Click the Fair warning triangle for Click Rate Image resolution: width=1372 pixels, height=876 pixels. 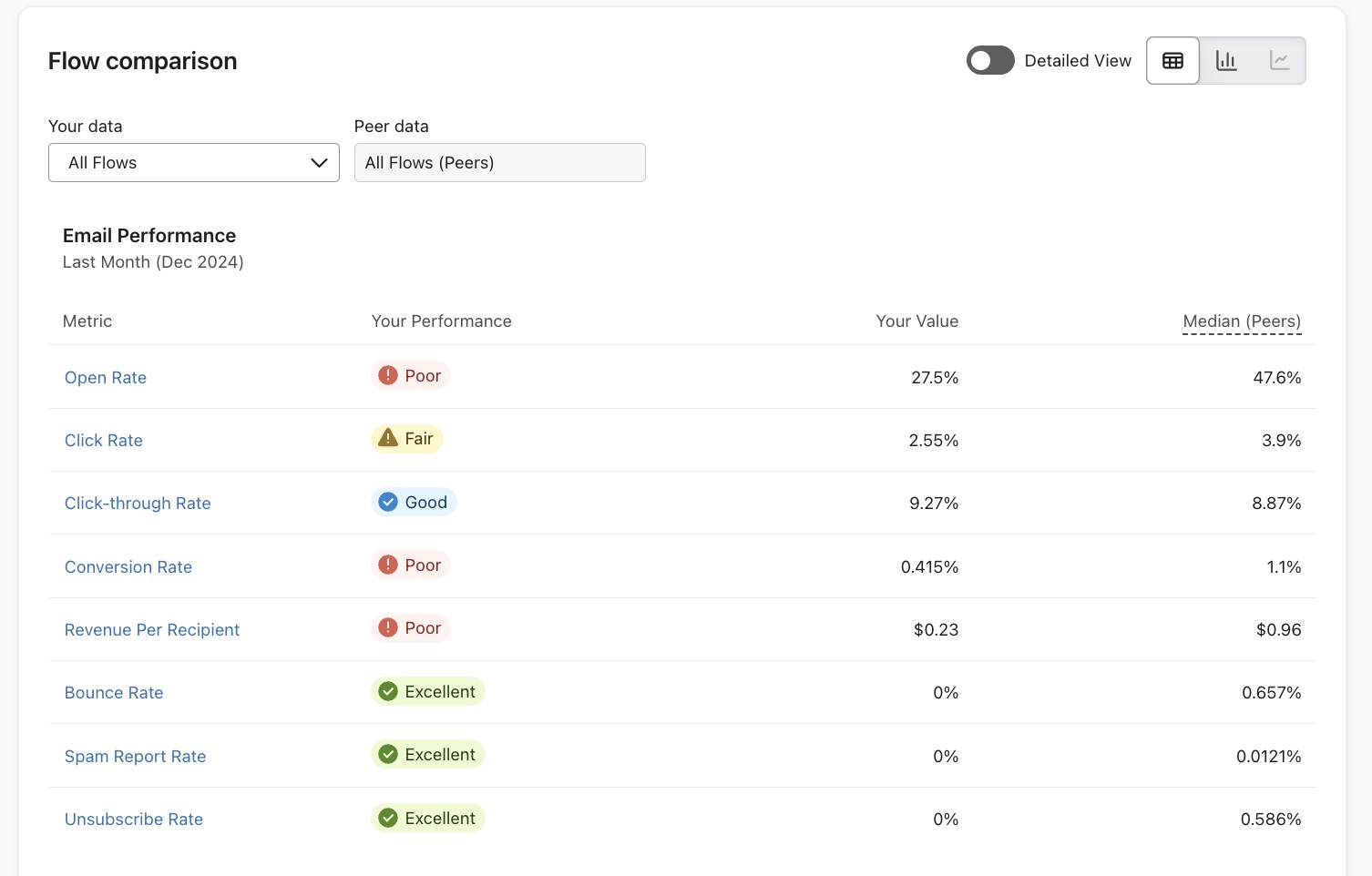[x=386, y=438]
